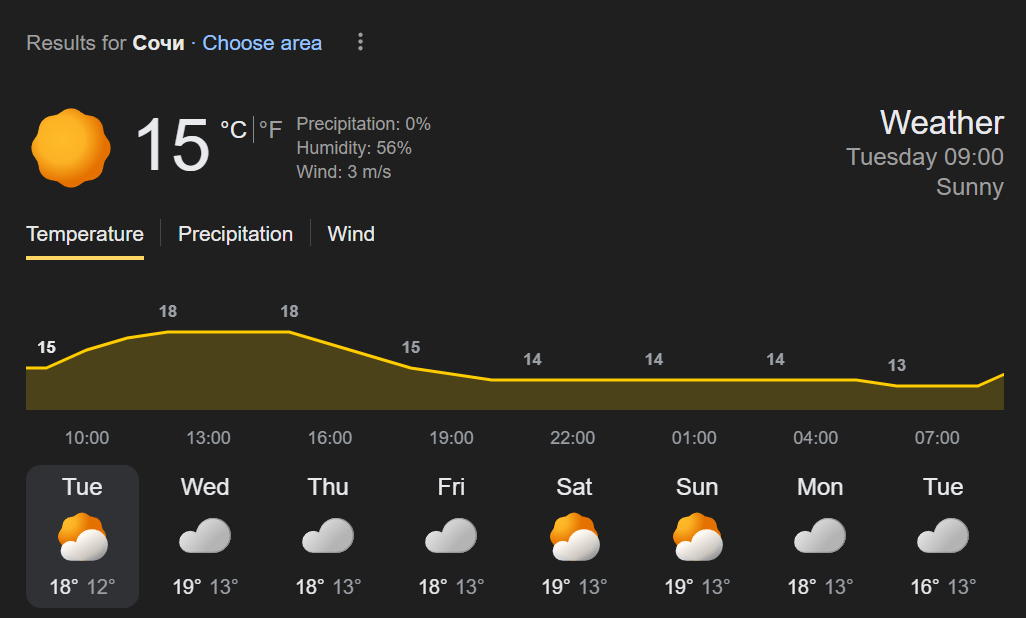Select the Temperature tab

tap(85, 234)
